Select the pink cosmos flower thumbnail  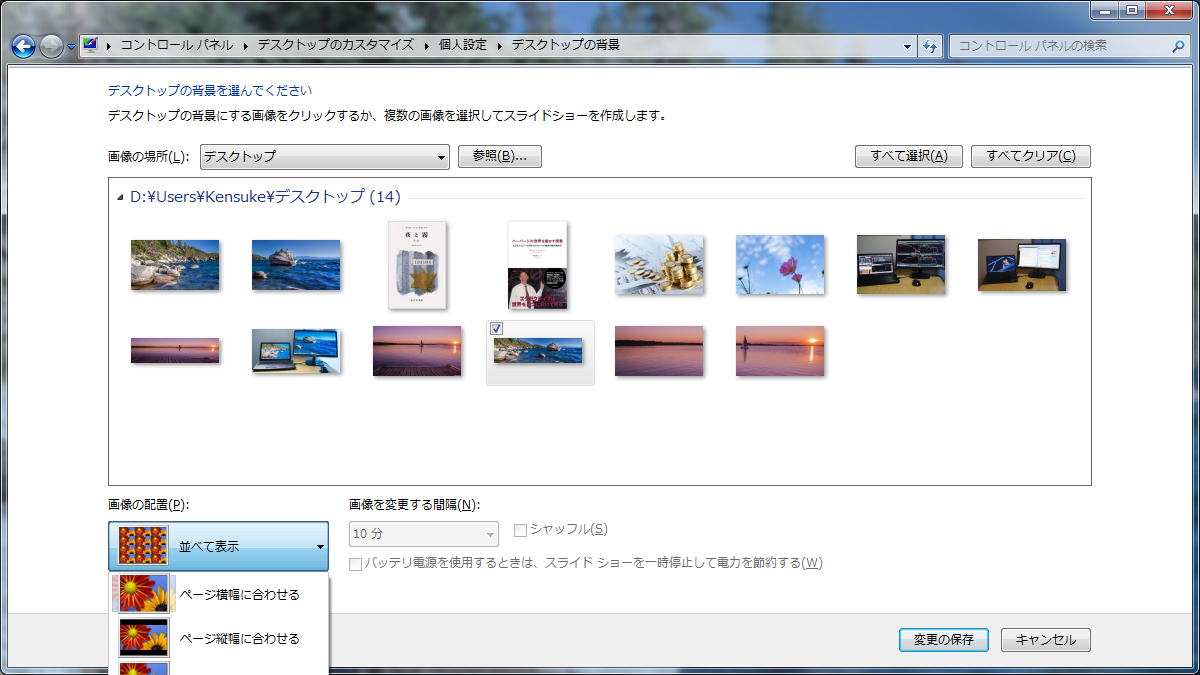780,265
